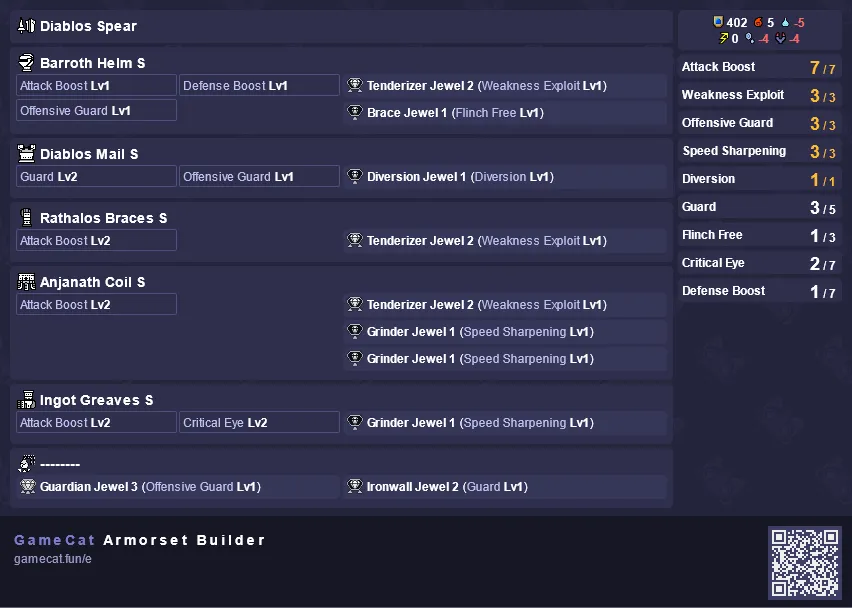
Task: Select the chest armor icon for Diablos Mail S
Action: (x=26, y=154)
